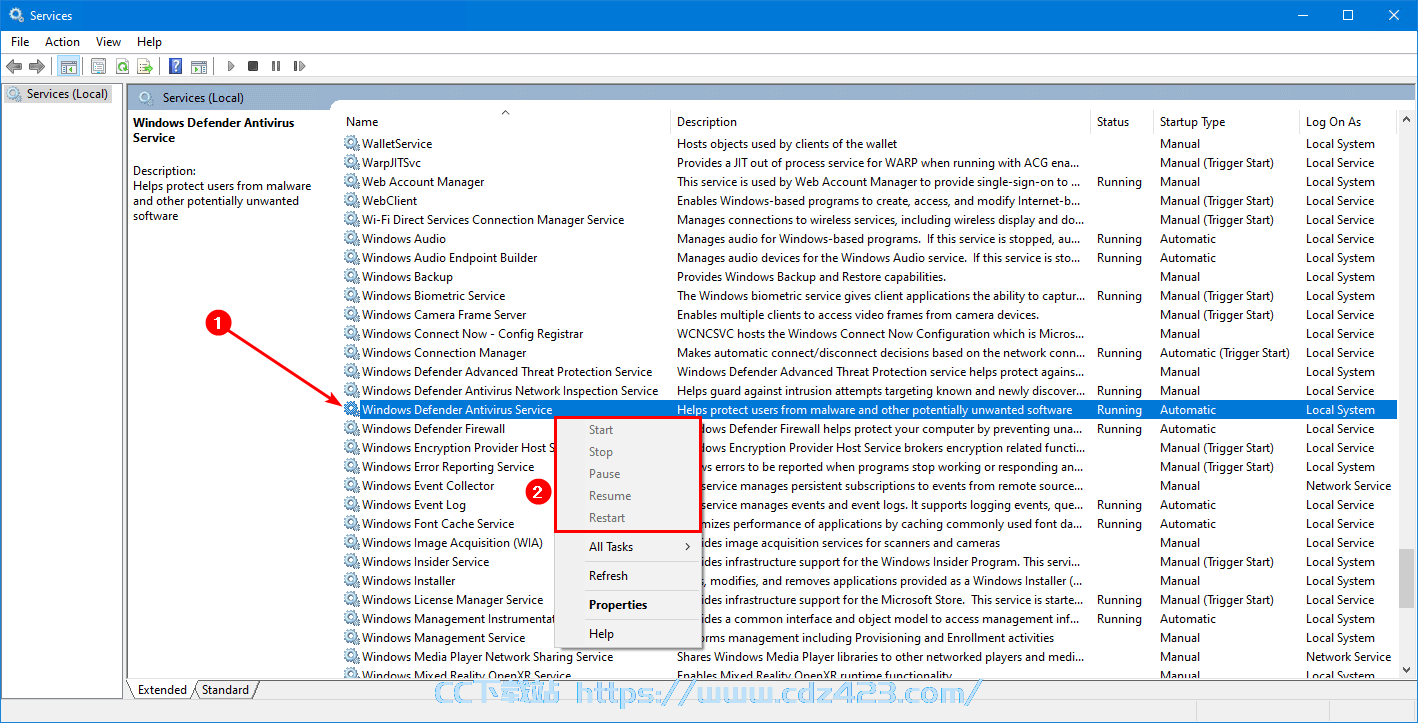Choose Restart in the context menu
This screenshot has height=723, width=1418.
[x=627, y=518]
